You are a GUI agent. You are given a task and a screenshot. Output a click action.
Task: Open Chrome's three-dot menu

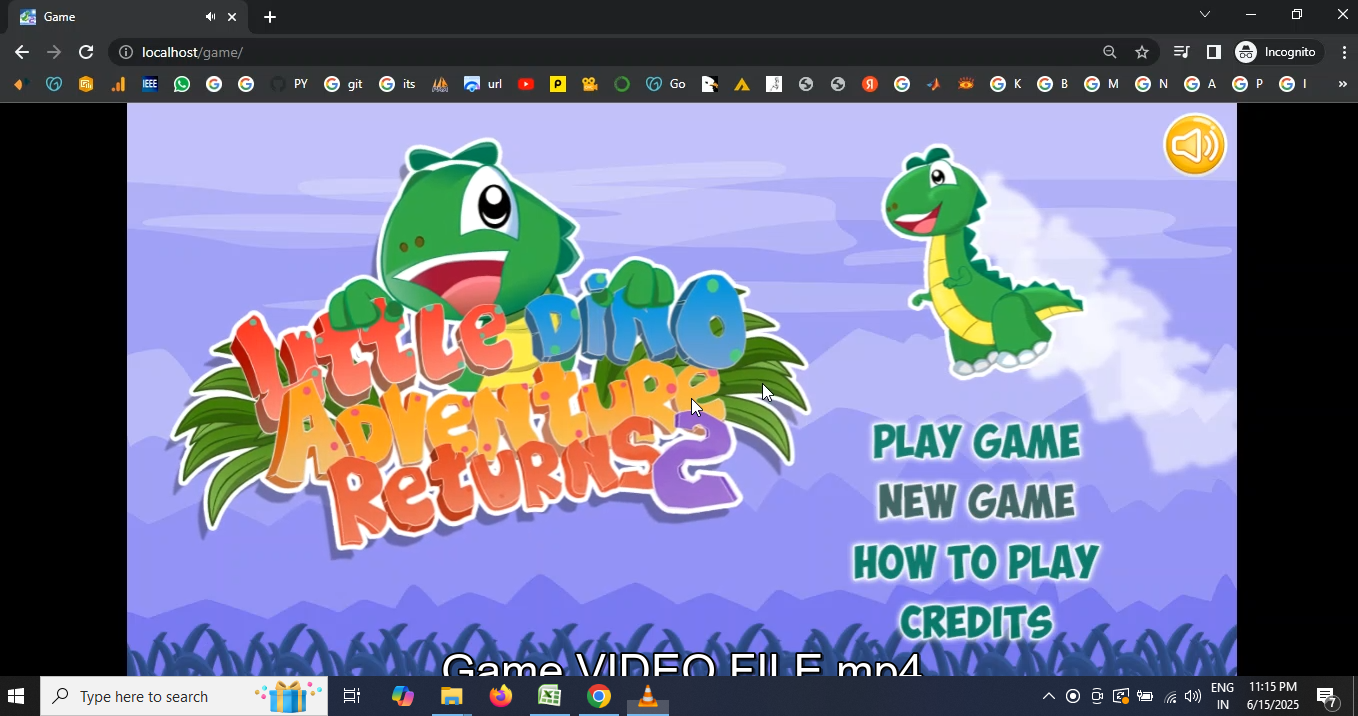pyautogui.click(x=1344, y=52)
